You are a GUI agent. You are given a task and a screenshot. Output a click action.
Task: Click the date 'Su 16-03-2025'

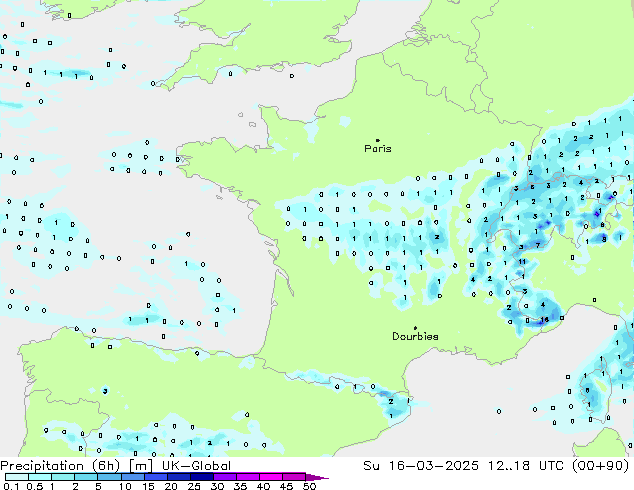(x=421, y=466)
